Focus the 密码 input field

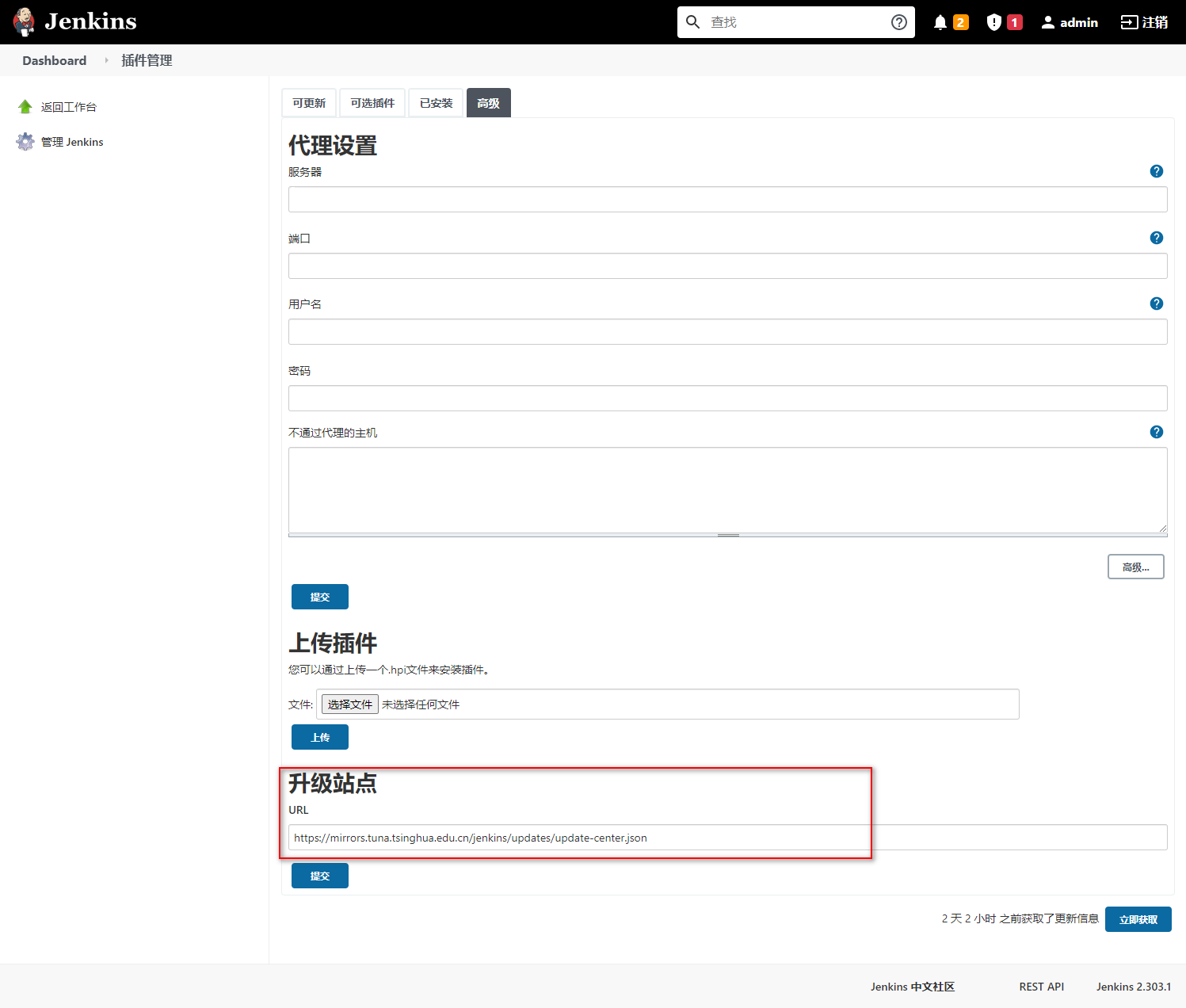728,399
